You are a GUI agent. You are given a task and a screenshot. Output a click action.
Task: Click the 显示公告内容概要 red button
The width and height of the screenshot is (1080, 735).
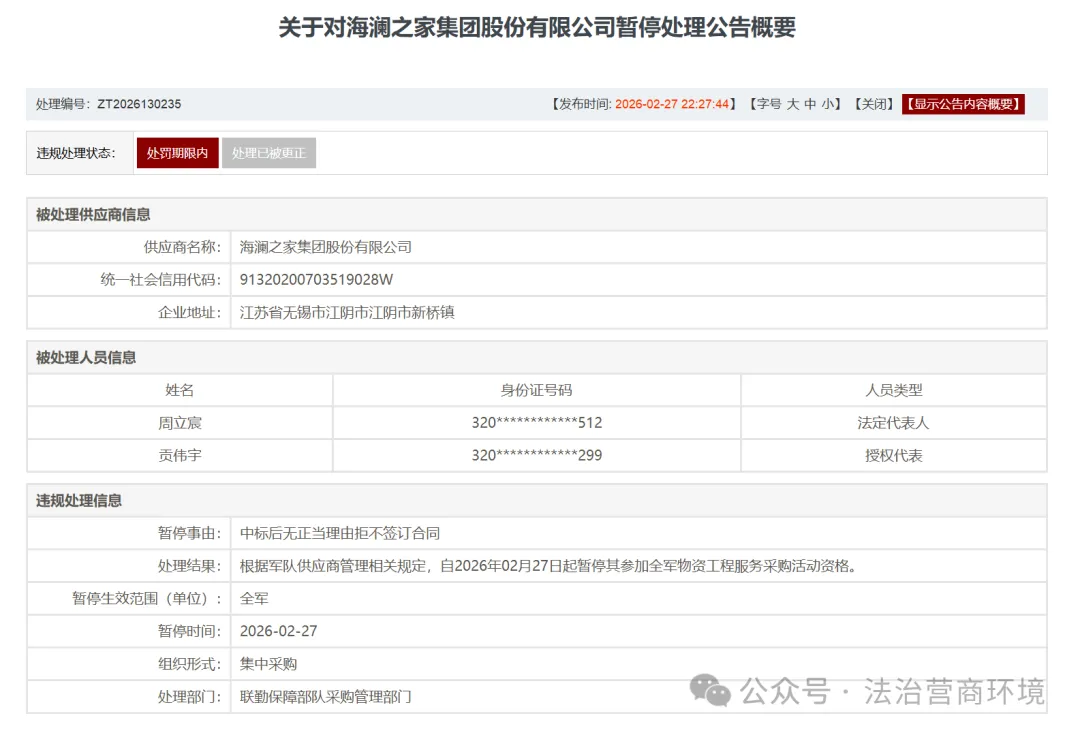[963, 104]
